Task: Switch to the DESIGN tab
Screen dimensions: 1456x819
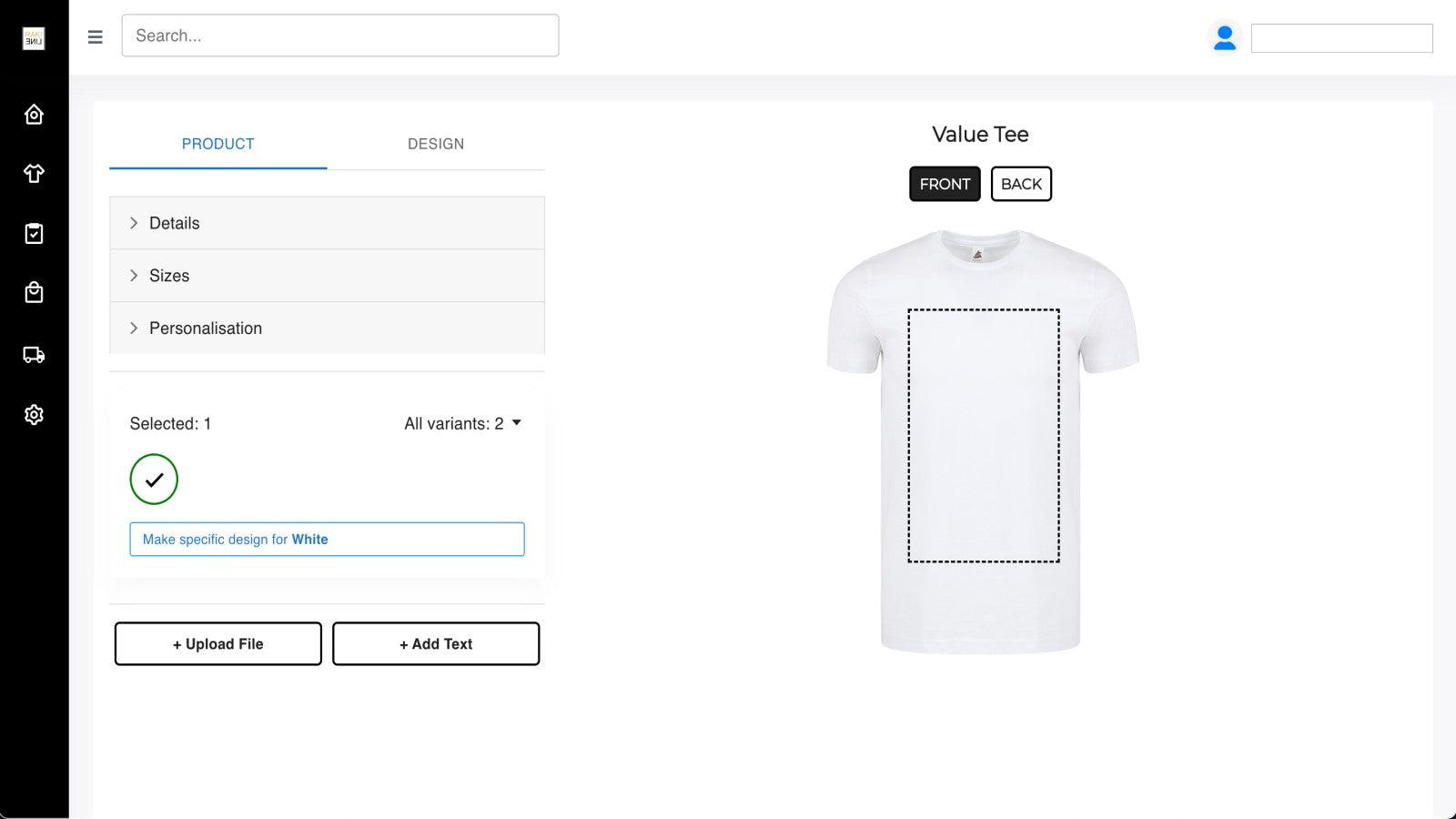Action: pos(436,144)
